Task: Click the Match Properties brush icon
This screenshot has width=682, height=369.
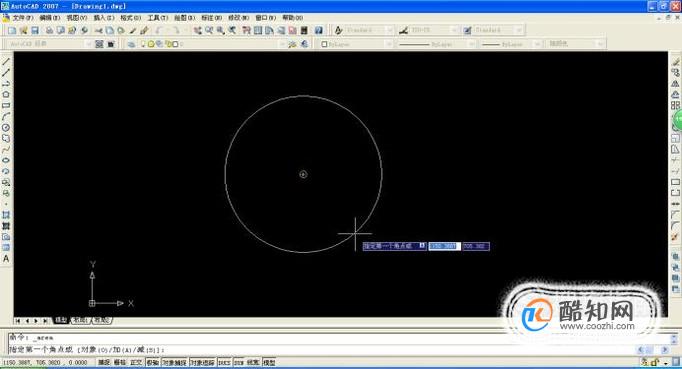Action: [144, 30]
